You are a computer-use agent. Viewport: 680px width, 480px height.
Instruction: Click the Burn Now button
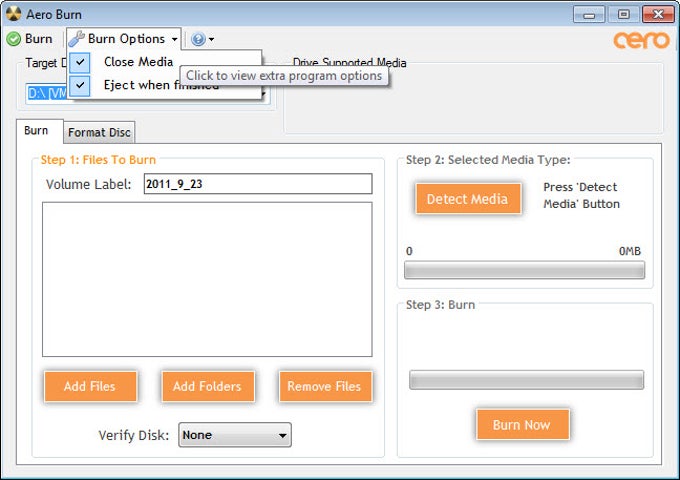(x=522, y=424)
